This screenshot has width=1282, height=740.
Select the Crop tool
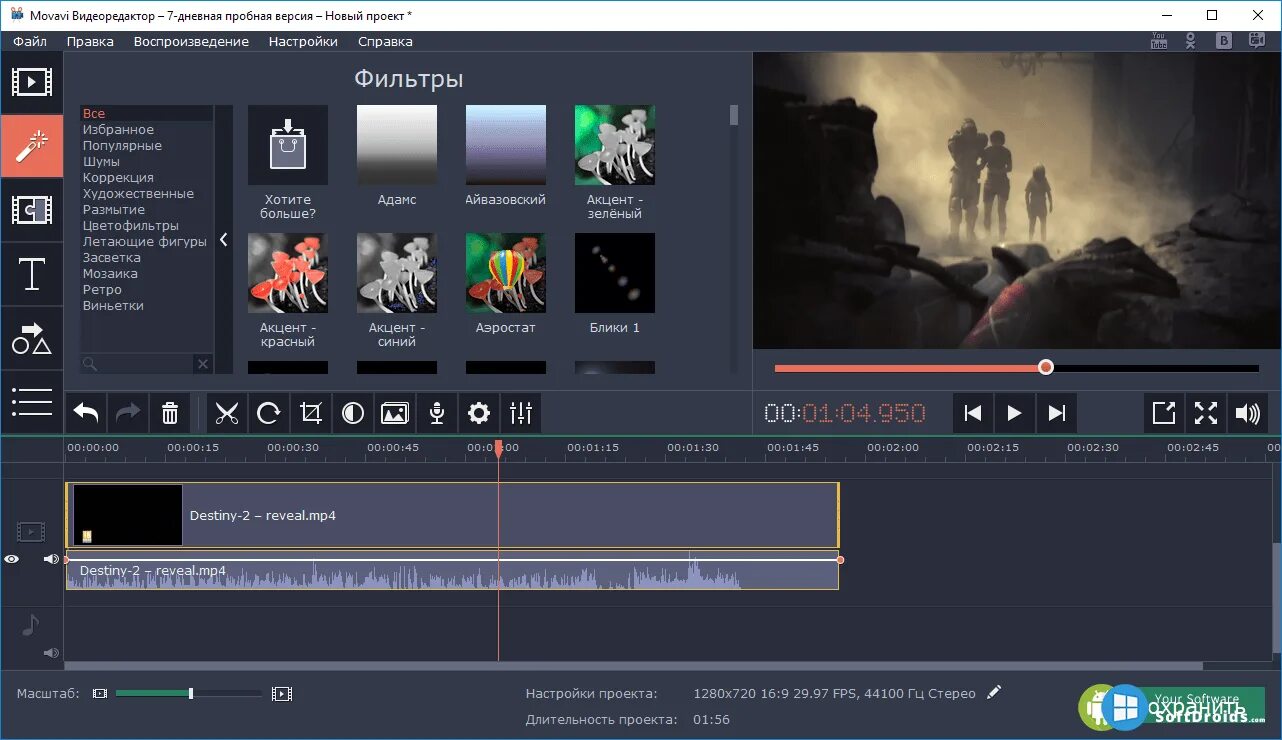pos(311,413)
